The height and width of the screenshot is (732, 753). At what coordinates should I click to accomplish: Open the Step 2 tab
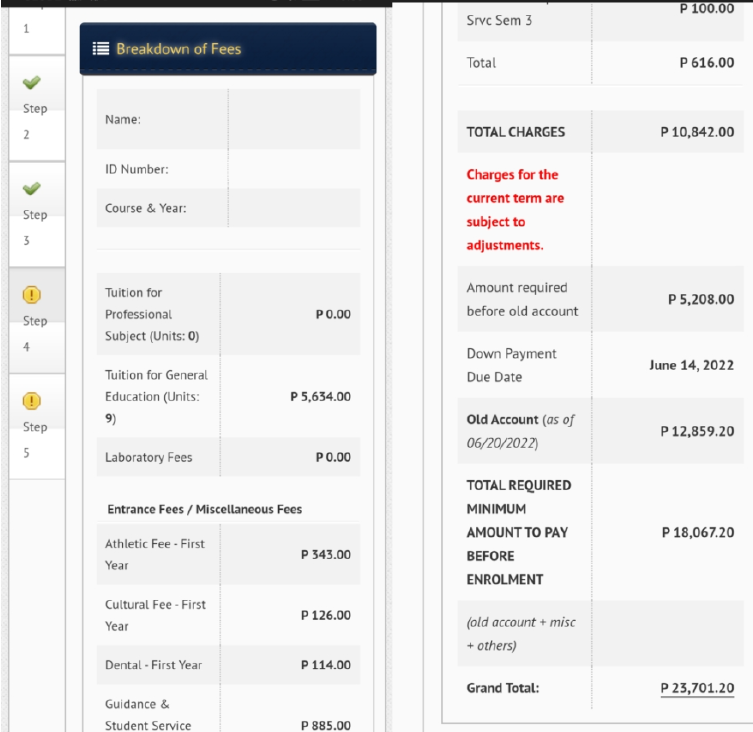[x=37, y=108]
